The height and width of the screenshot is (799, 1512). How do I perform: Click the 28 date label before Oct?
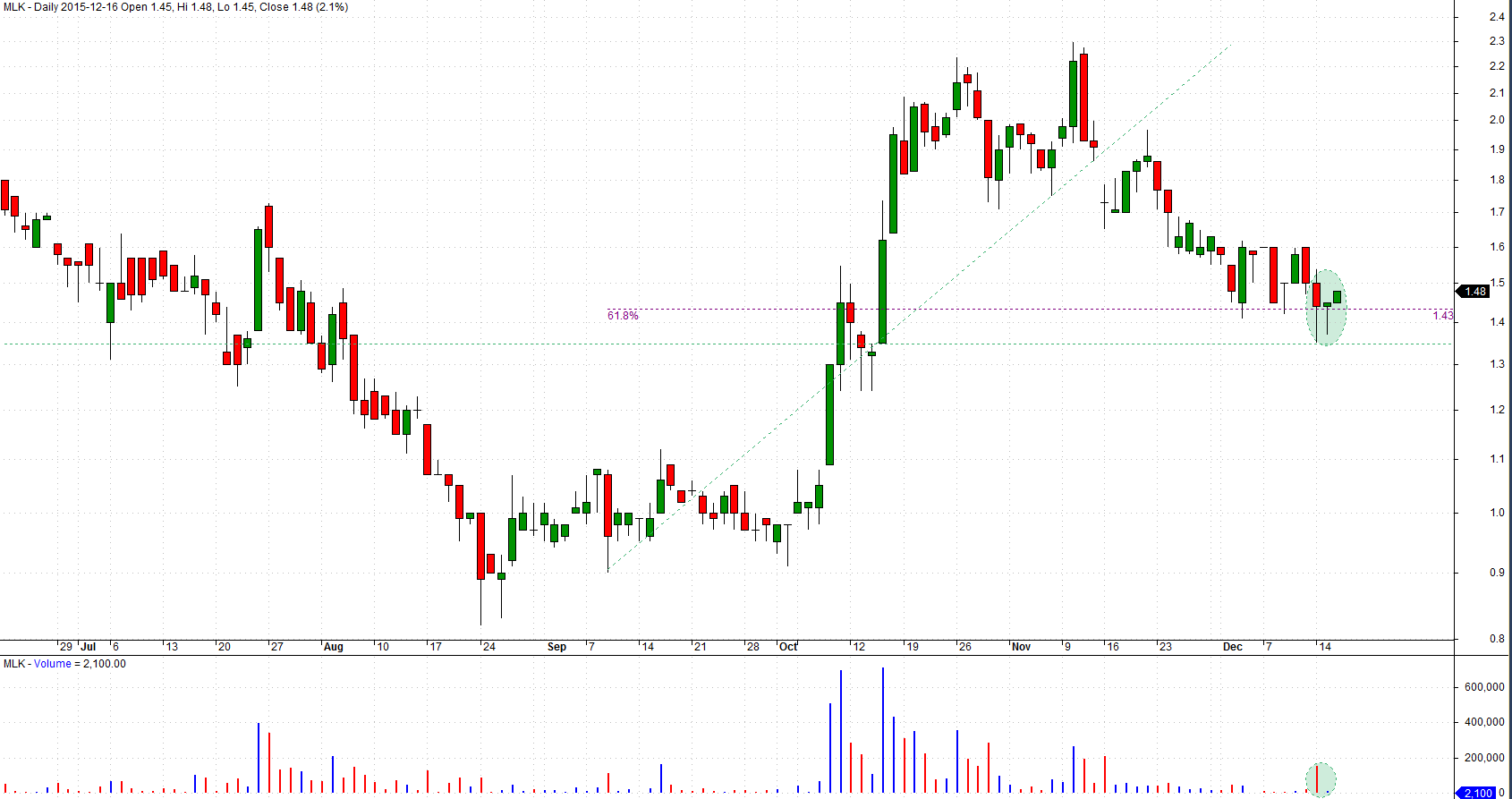click(x=753, y=647)
